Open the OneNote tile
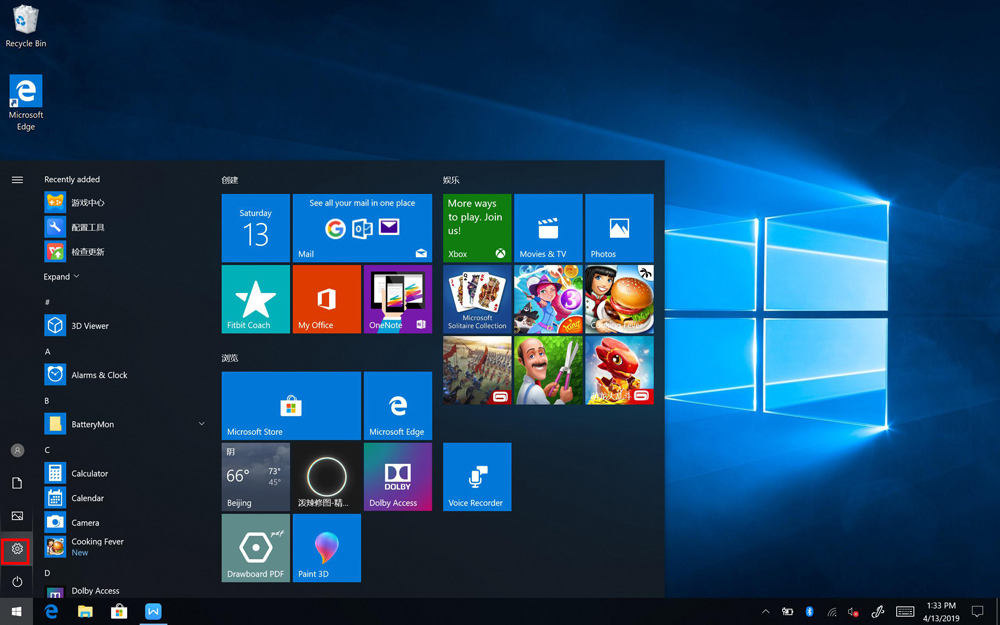This screenshot has width=1000, height=625. [x=397, y=299]
